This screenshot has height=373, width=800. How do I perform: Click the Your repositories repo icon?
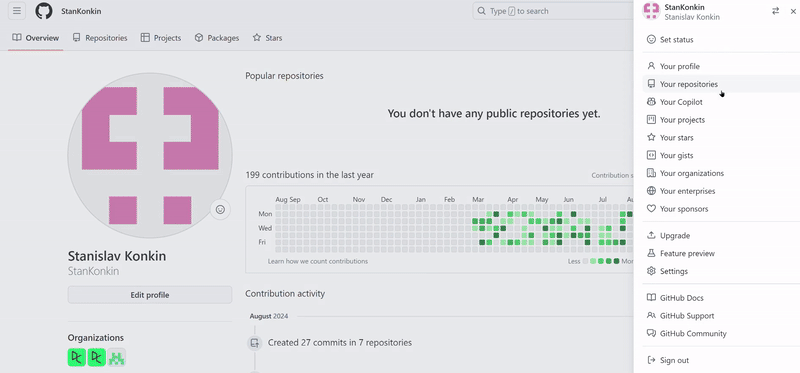coord(651,84)
